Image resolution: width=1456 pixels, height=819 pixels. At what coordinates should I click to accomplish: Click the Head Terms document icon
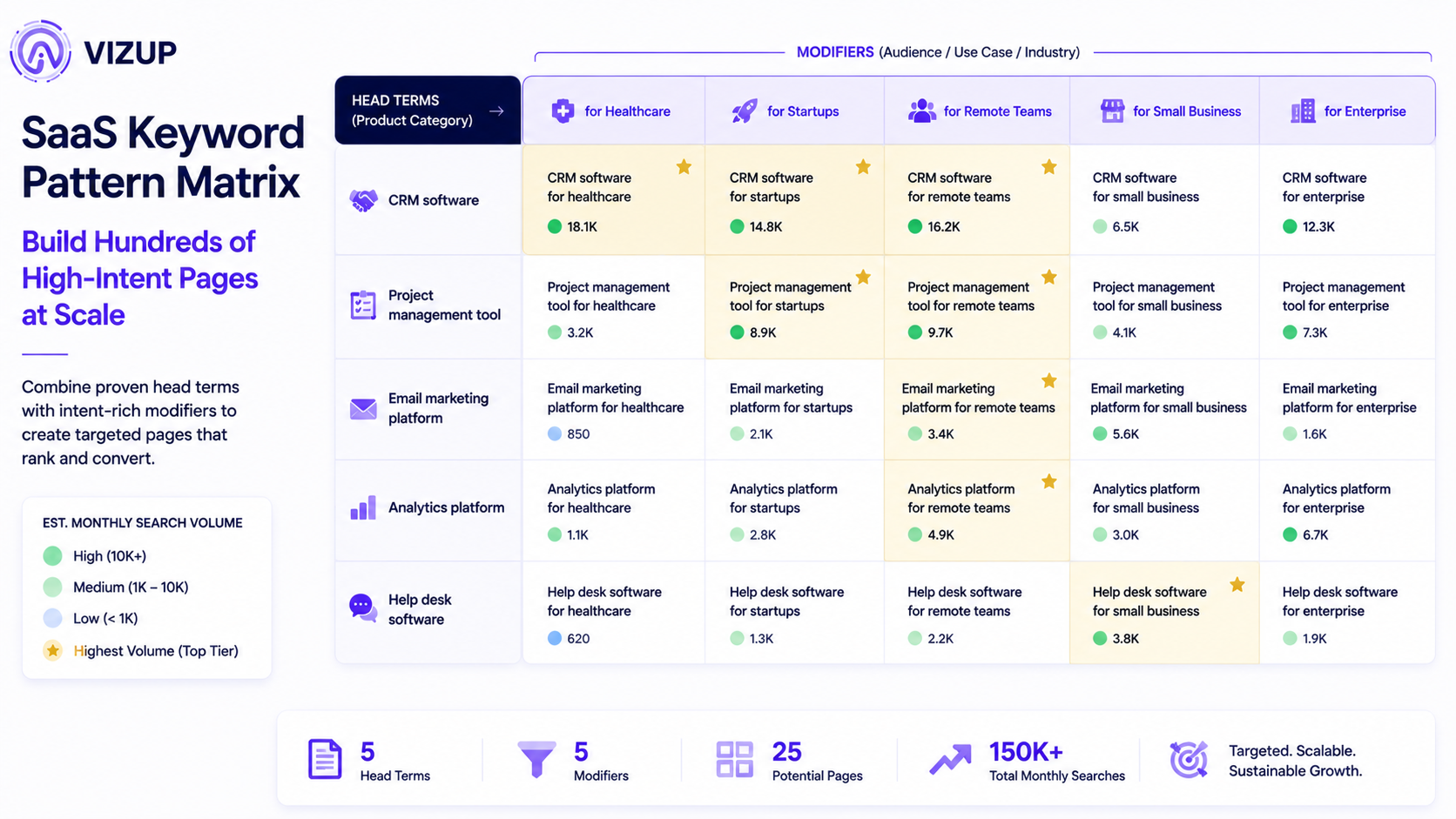[x=325, y=759]
